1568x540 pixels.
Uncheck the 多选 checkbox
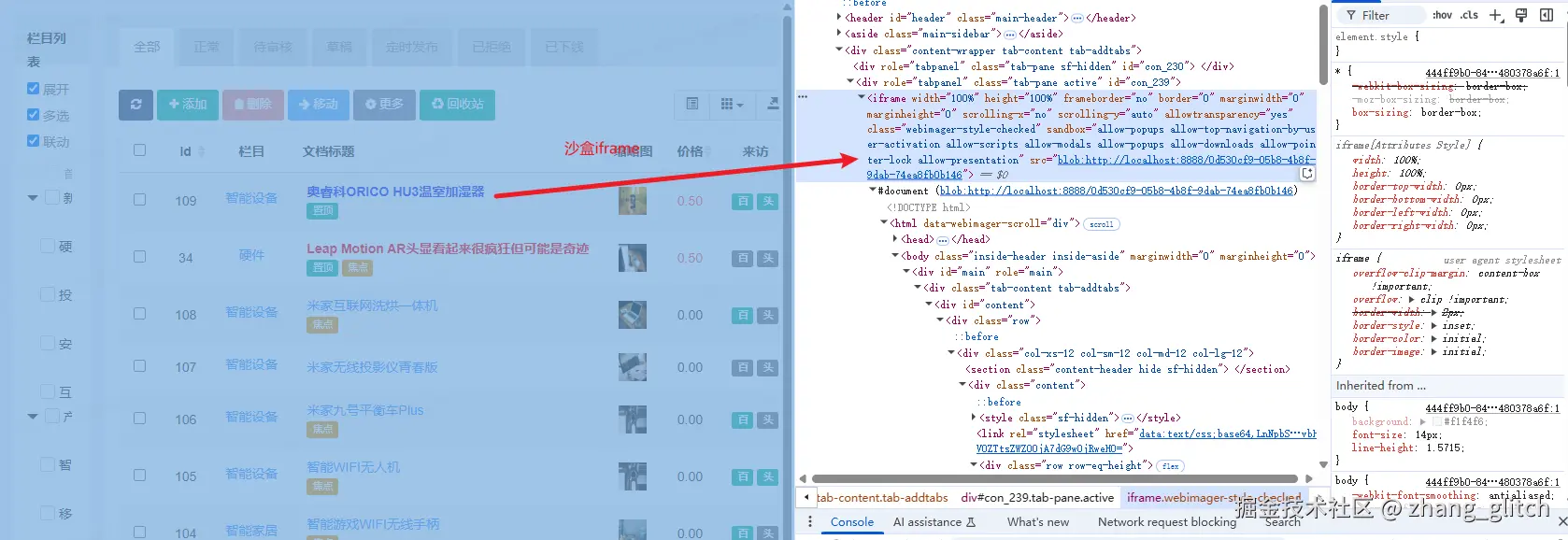click(34, 114)
